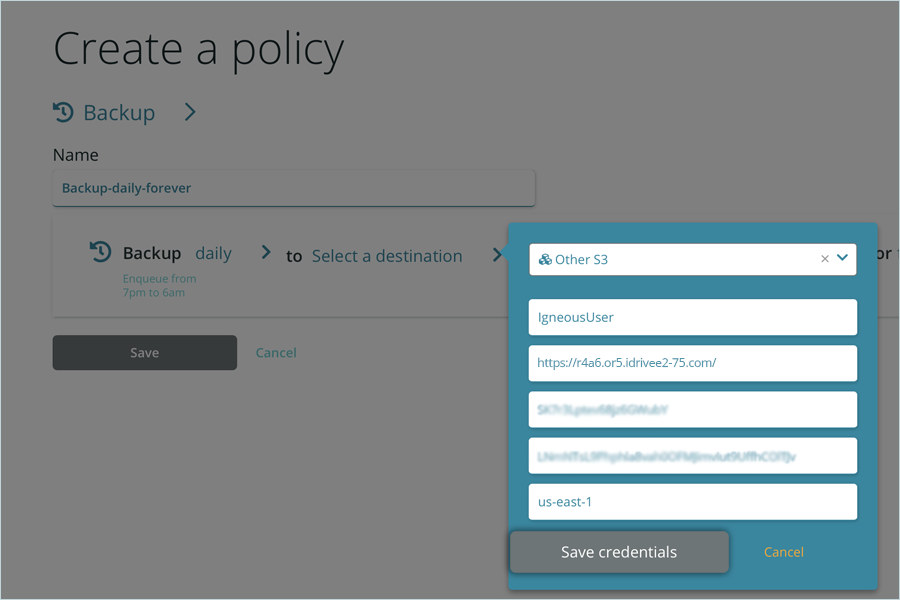This screenshot has height=600, width=900.
Task: Expand the Other S3 dropdown arrow
Action: (x=843, y=258)
